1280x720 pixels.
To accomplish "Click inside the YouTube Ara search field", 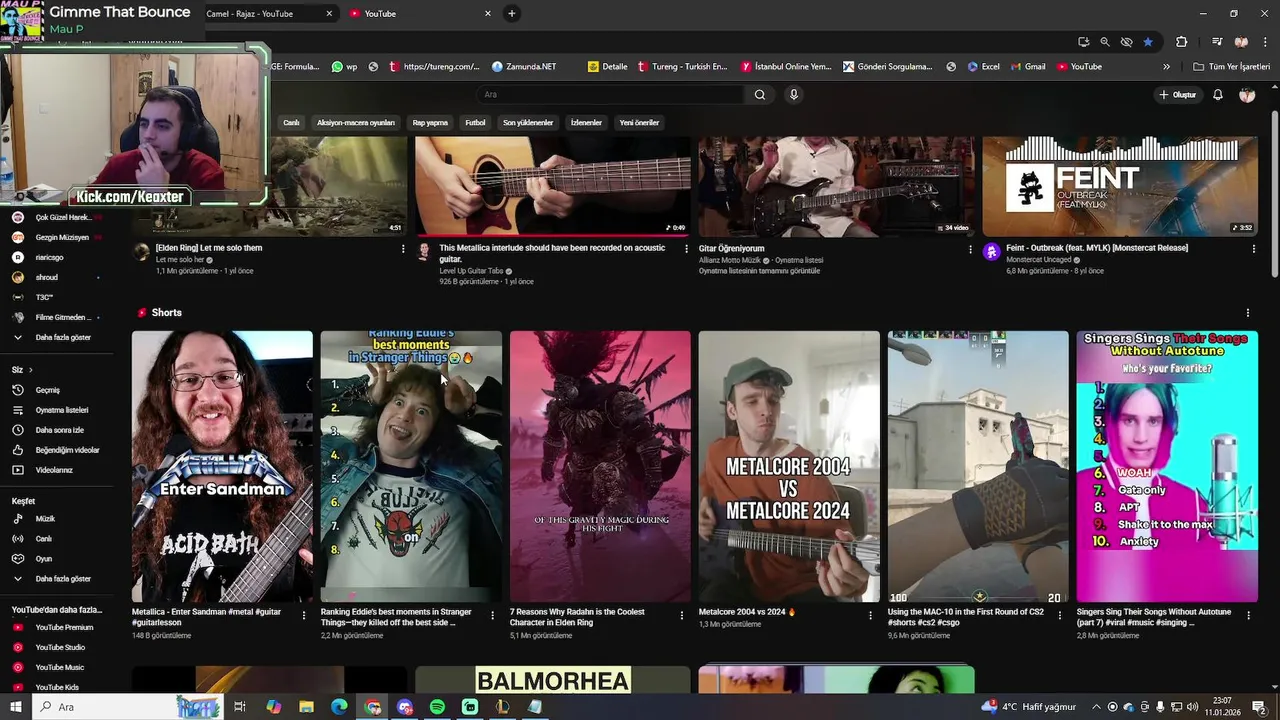I will point(610,95).
